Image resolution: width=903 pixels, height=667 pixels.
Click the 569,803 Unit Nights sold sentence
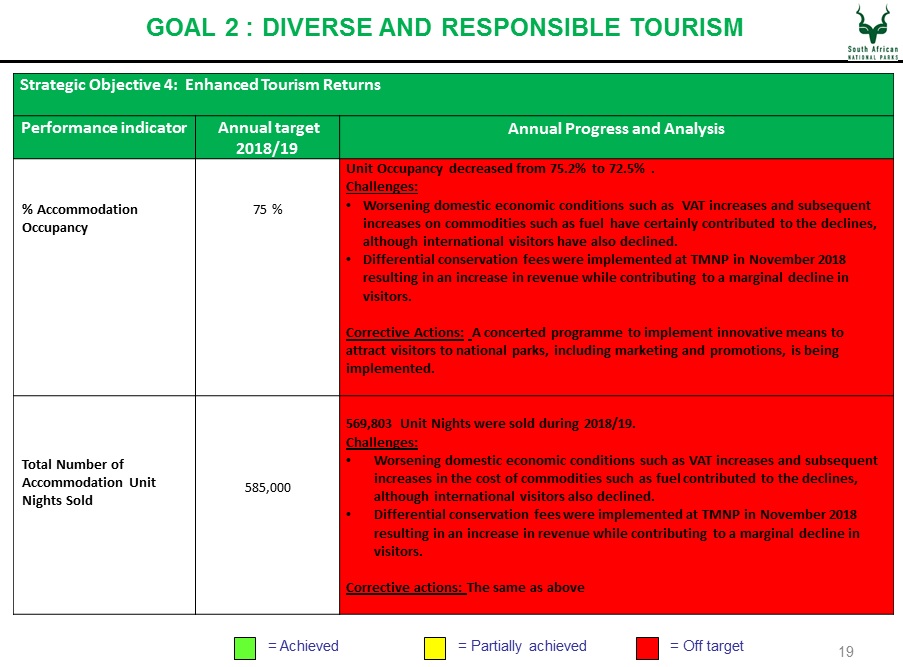pos(491,423)
